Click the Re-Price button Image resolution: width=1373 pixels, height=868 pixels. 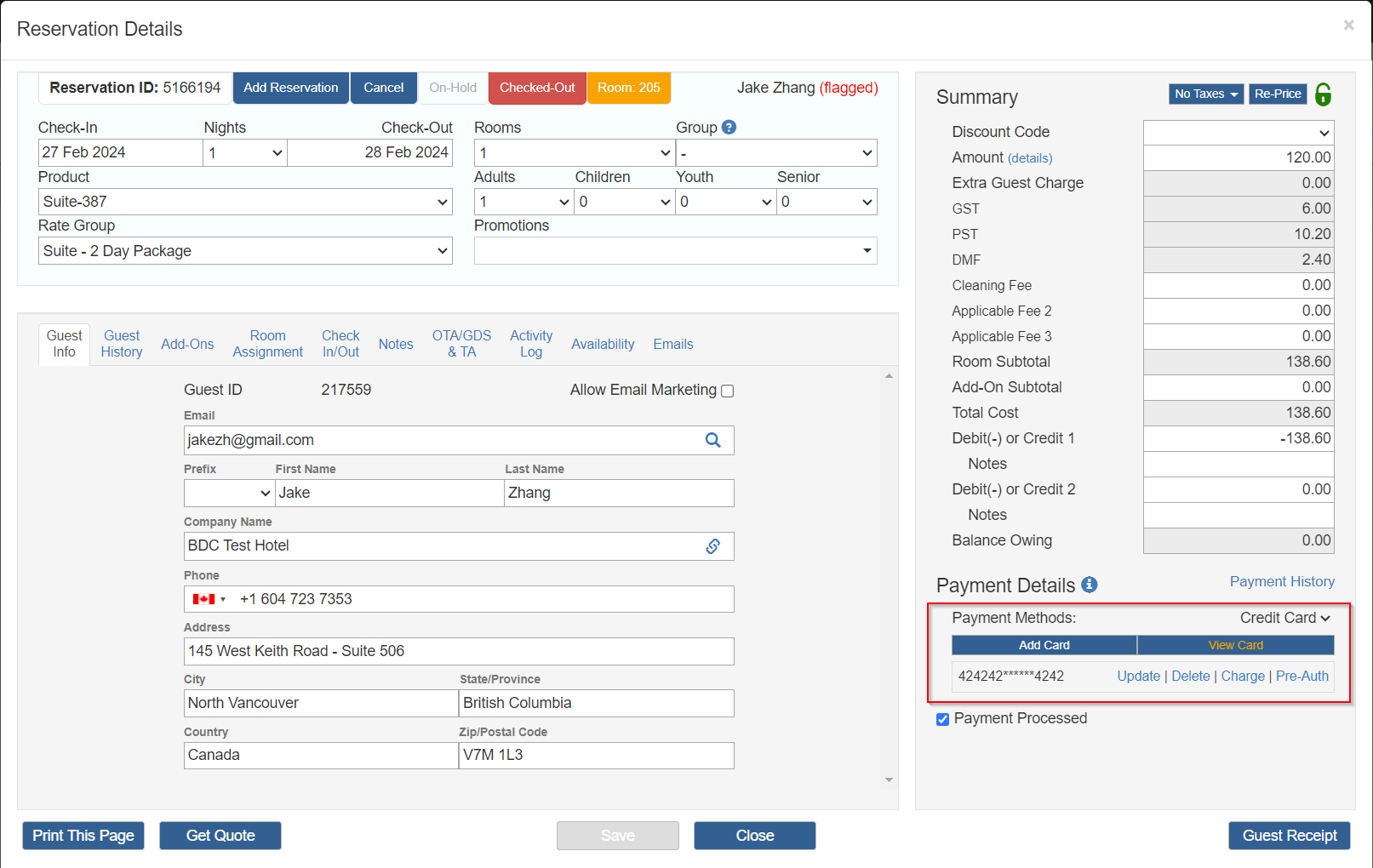pos(1278,94)
